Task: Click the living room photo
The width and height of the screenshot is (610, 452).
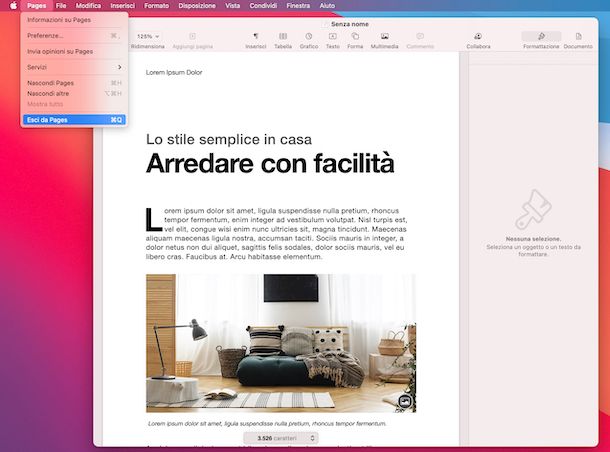Action: coord(281,343)
